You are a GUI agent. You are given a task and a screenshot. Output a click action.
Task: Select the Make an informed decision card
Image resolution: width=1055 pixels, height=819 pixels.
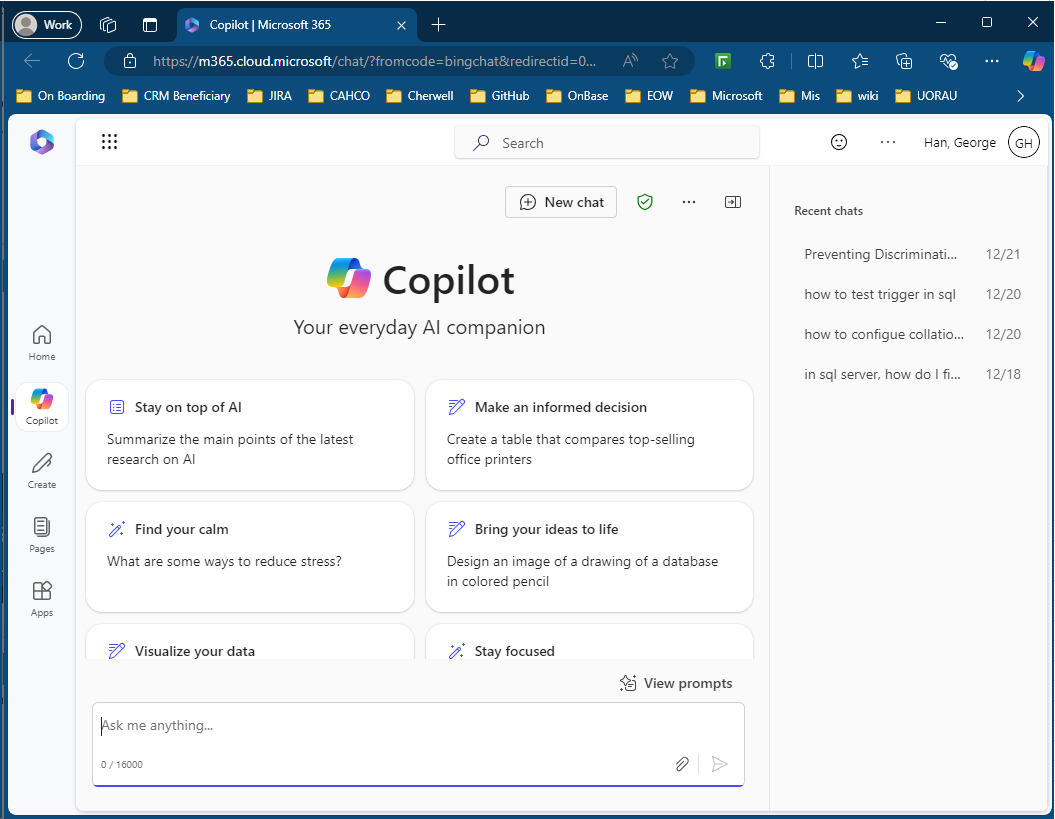[x=589, y=435]
